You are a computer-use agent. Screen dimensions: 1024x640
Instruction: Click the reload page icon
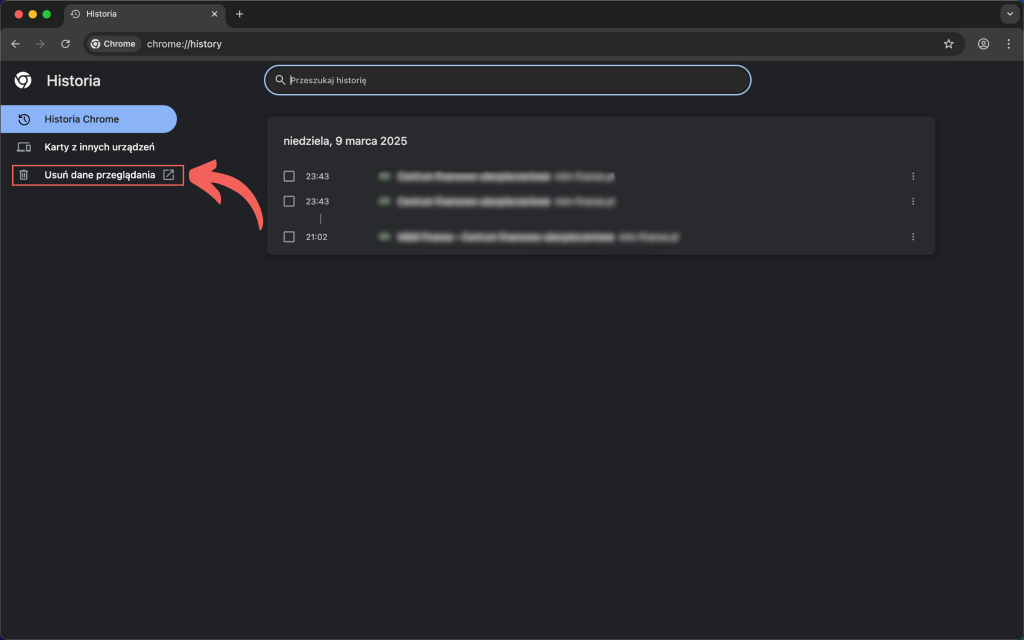pos(66,44)
